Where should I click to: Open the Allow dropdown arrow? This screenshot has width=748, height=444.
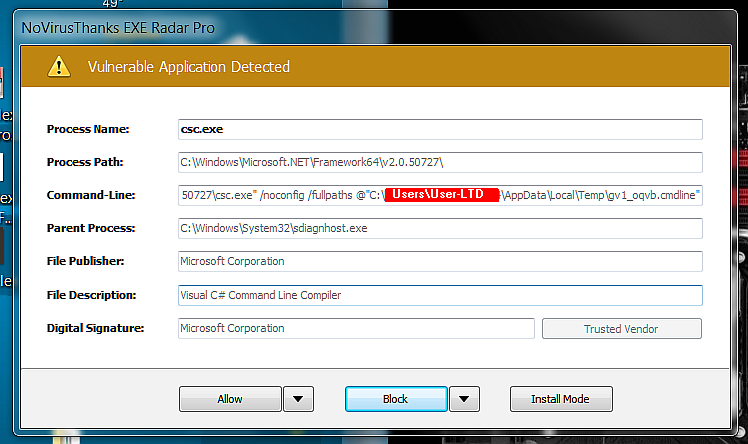[299, 399]
